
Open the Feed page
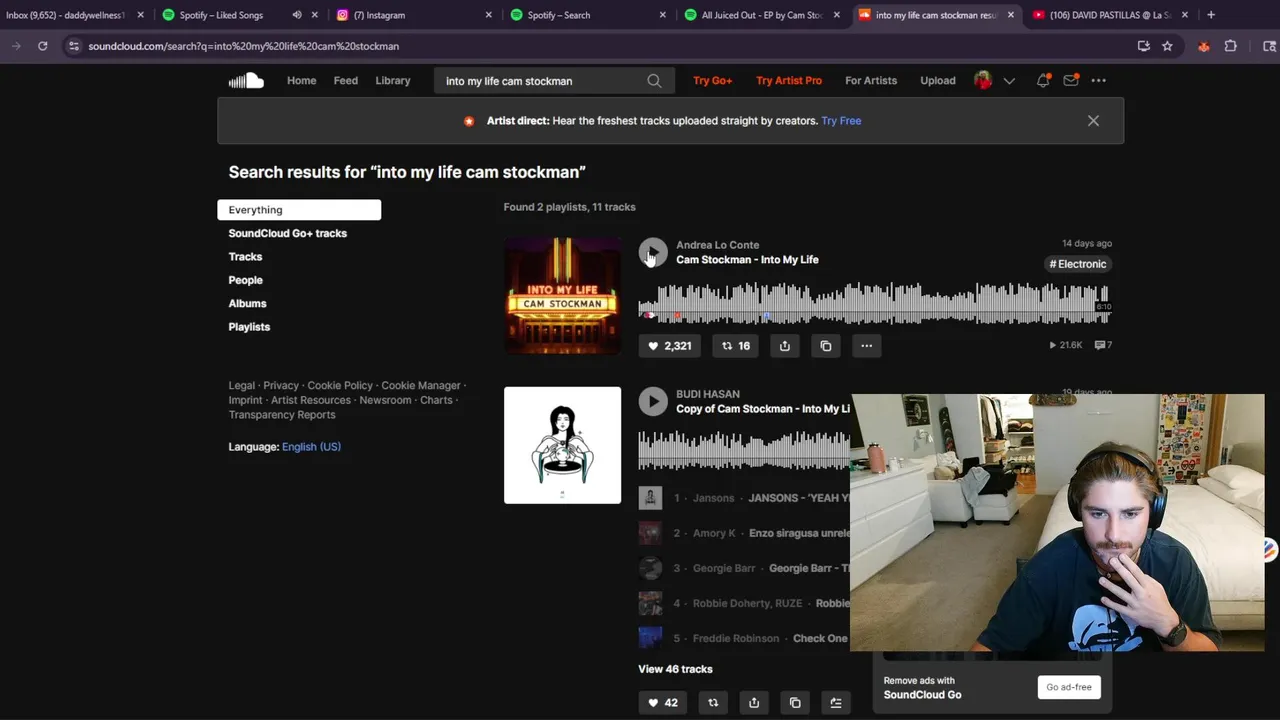click(x=346, y=81)
